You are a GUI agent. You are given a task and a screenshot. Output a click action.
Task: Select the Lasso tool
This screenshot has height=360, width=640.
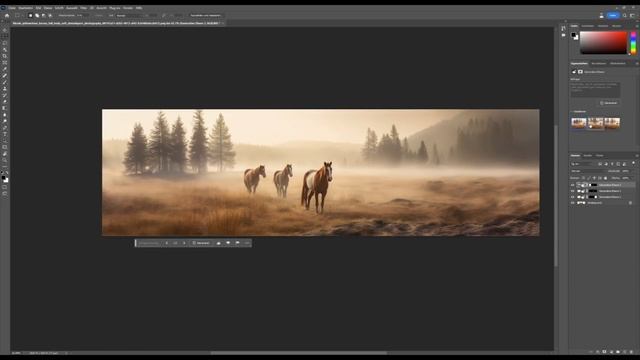[5, 43]
